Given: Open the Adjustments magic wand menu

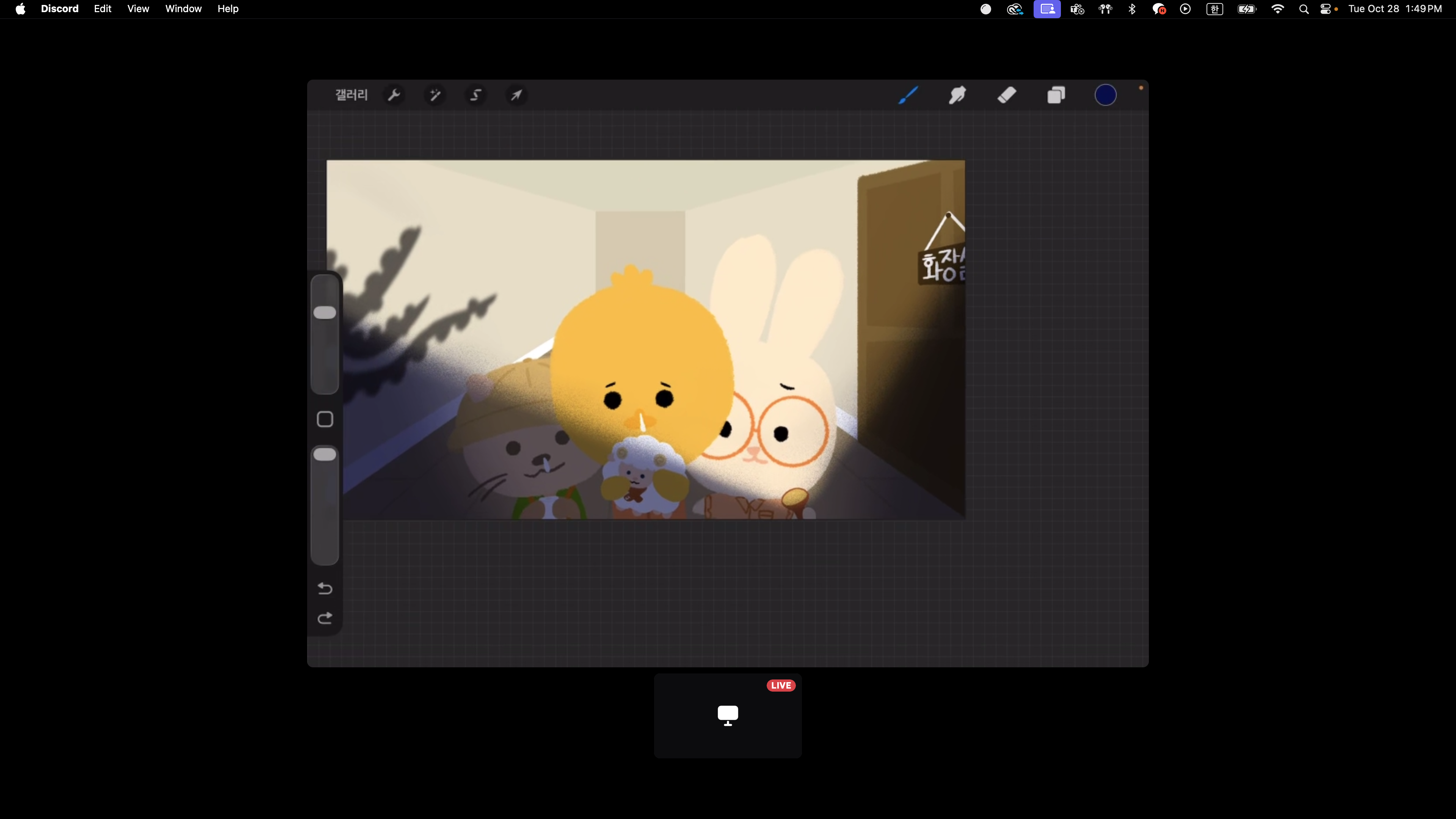Looking at the screenshot, I should coord(435,95).
